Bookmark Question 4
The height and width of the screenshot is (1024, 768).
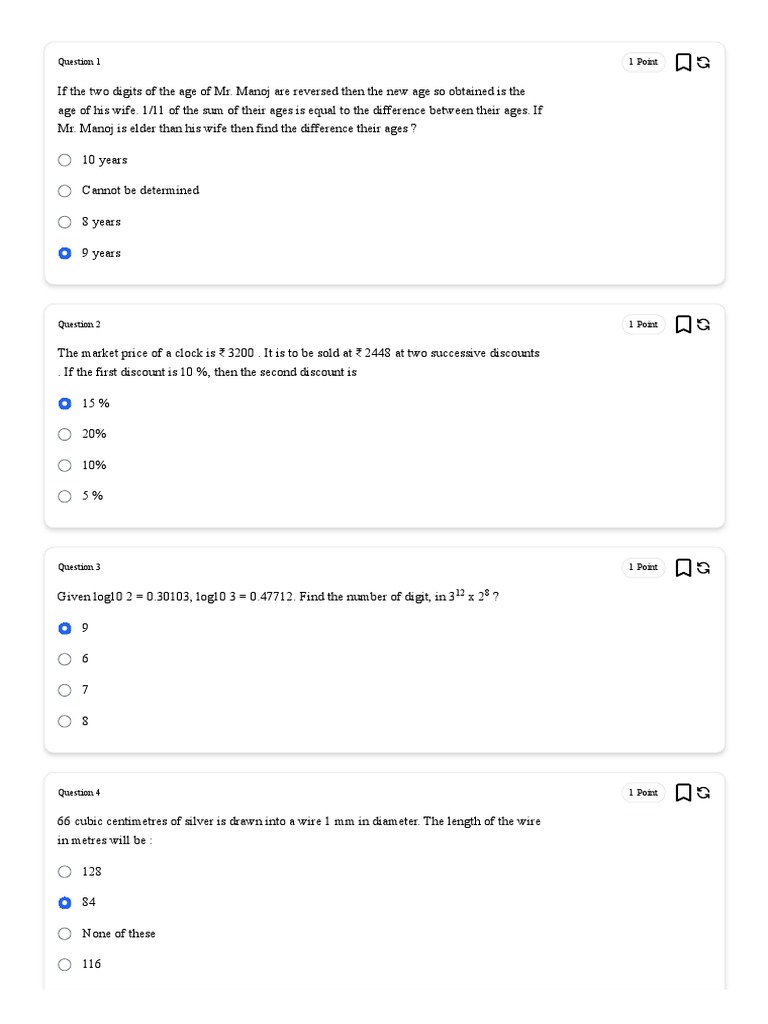pos(683,793)
